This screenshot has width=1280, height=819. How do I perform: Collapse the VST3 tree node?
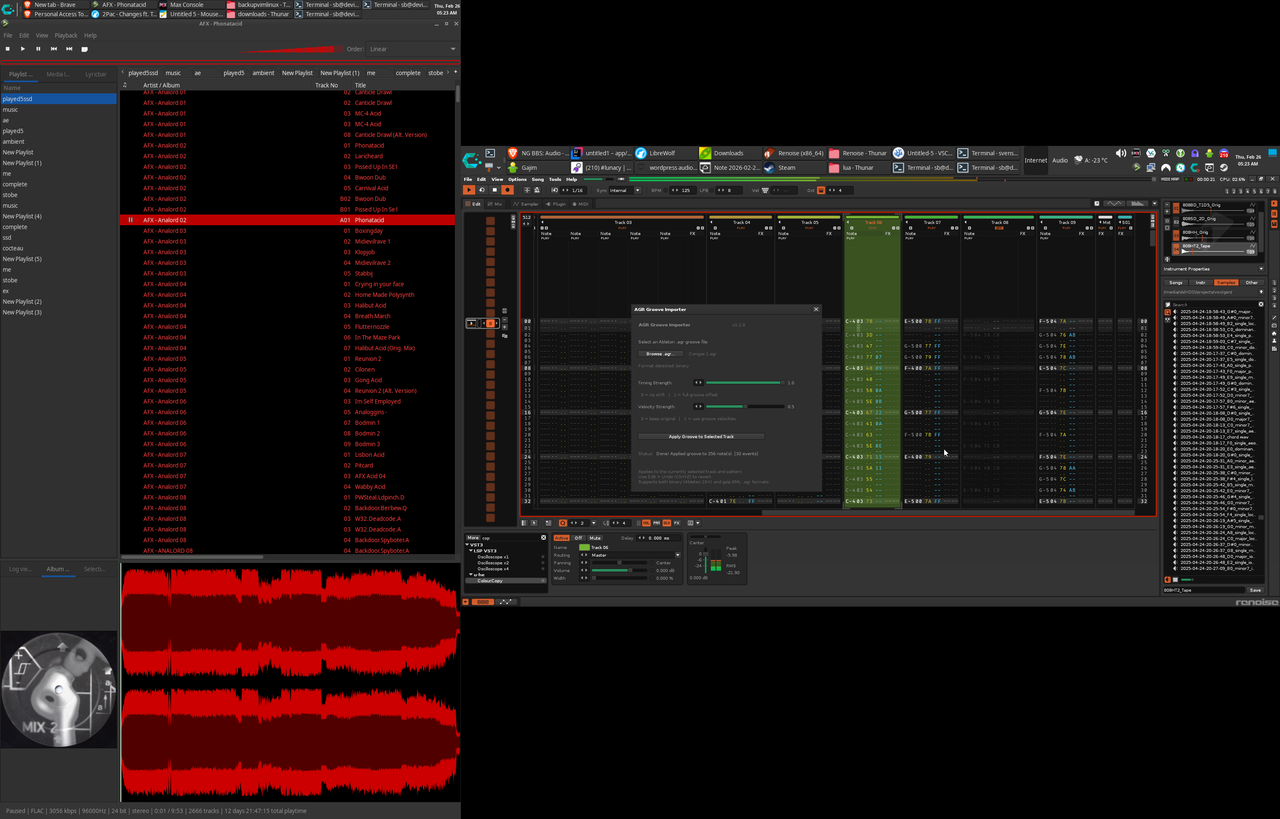pyautogui.click(x=467, y=545)
